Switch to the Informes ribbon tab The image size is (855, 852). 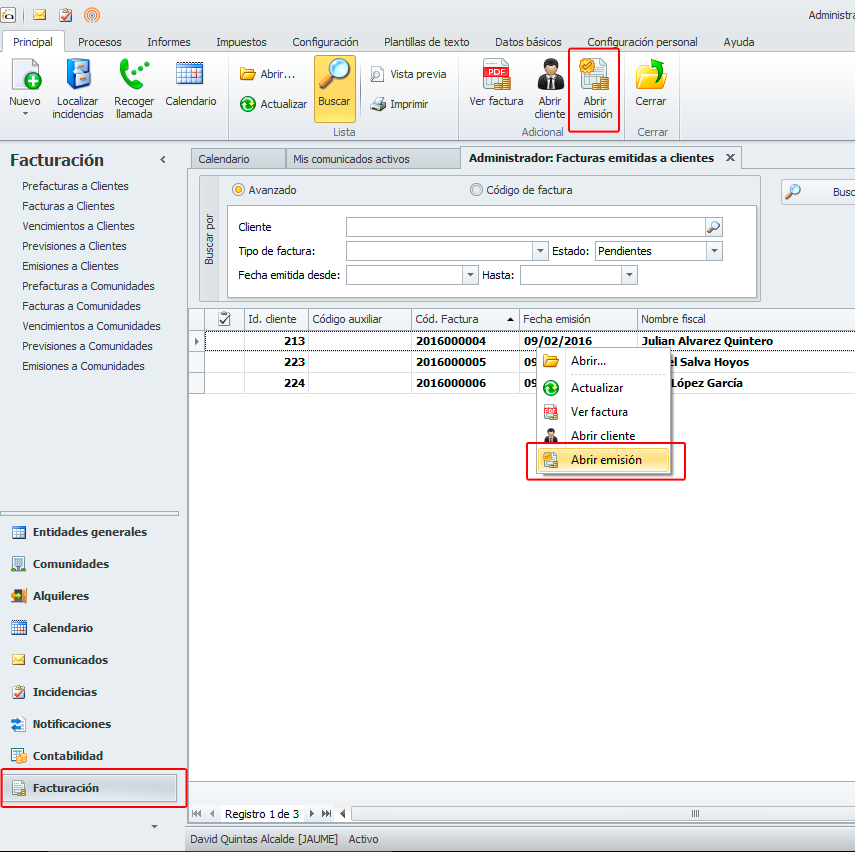(x=169, y=42)
